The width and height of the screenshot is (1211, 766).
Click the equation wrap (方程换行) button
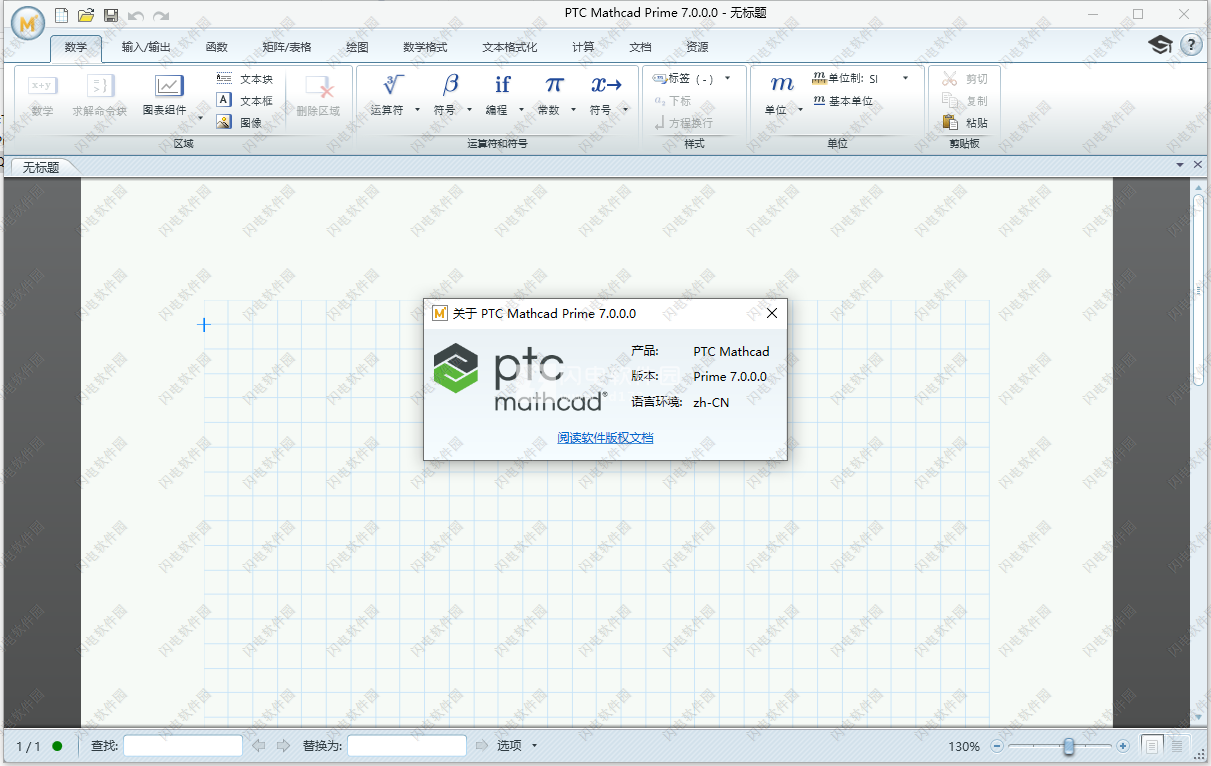683,123
